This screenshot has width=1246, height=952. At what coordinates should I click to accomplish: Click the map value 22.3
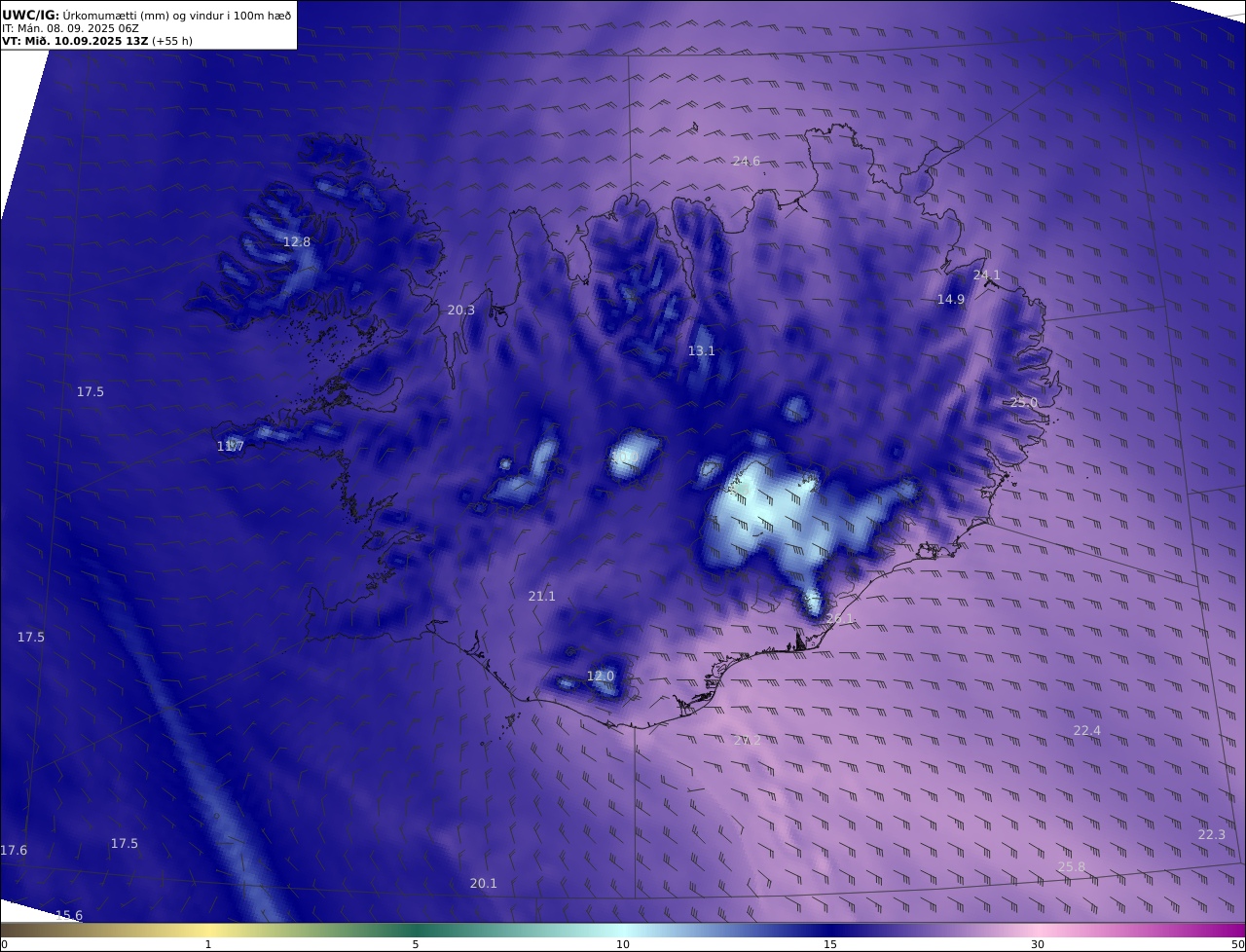coord(1211,835)
